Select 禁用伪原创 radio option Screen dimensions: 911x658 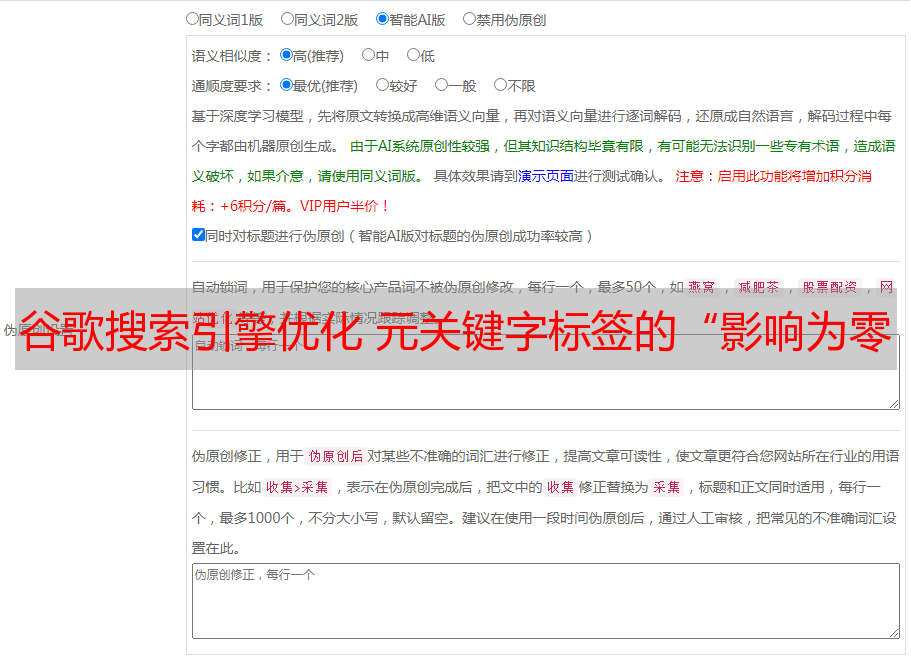[469, 19]
